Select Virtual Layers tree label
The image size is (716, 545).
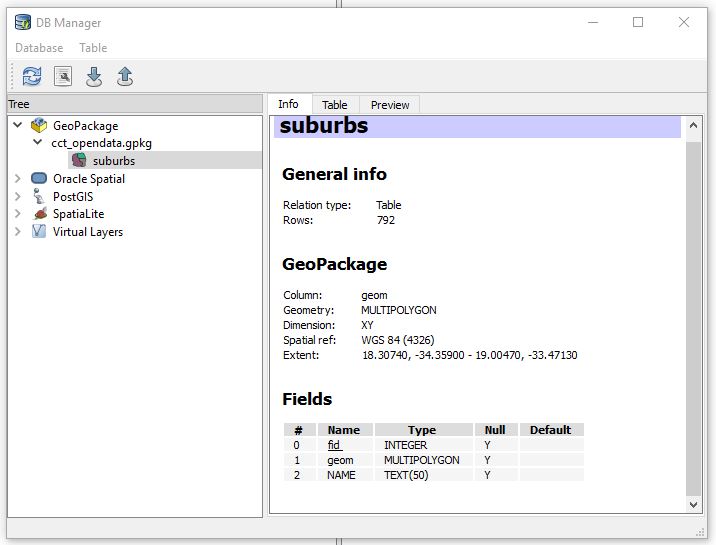click(88, 232)
